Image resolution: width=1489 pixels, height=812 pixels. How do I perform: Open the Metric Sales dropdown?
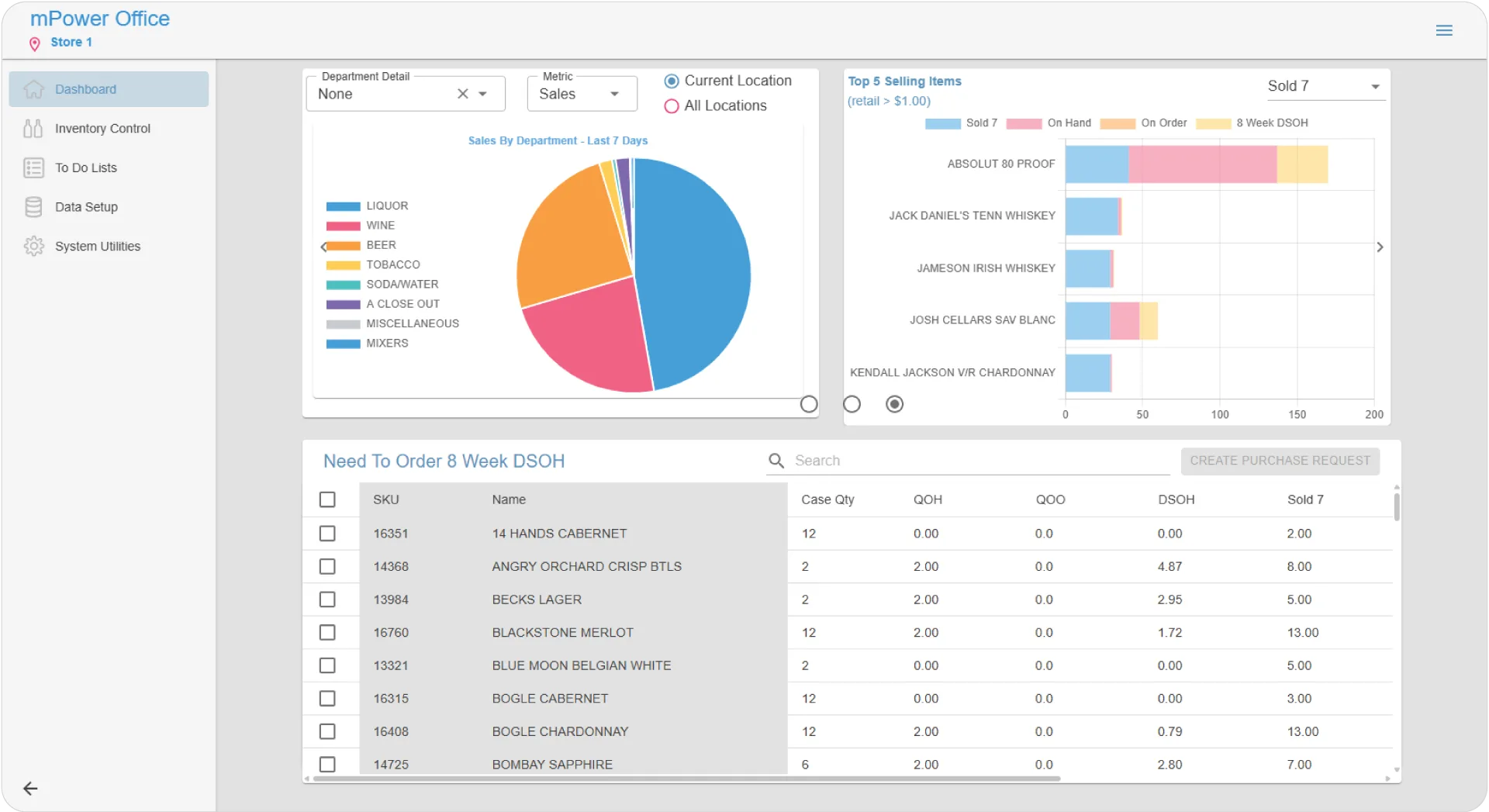pyautogui.click(x=582, y=94)
